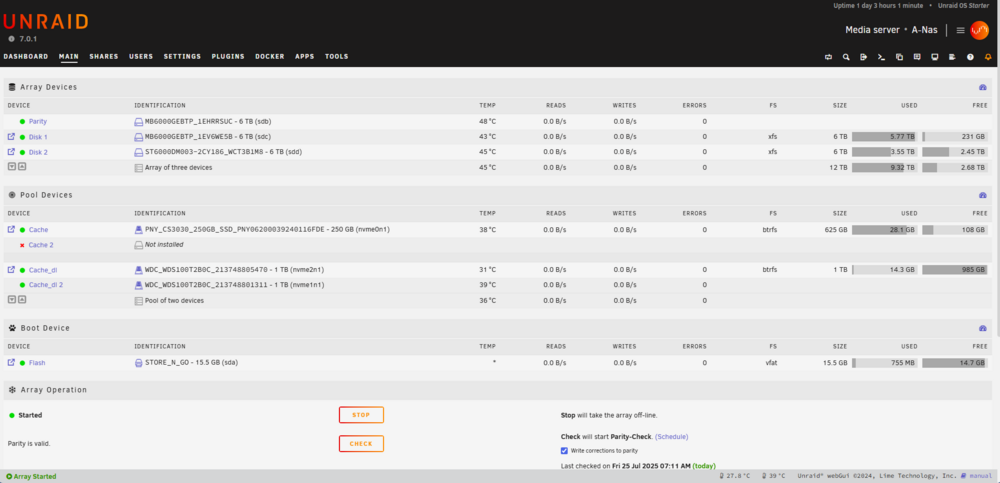Select the Main tab

coord(69,57)
